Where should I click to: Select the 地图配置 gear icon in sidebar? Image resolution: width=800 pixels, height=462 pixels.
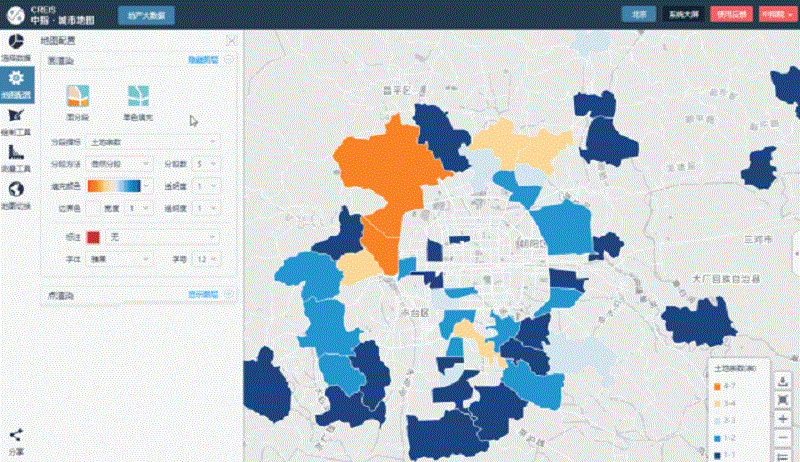tap(15, 83)
